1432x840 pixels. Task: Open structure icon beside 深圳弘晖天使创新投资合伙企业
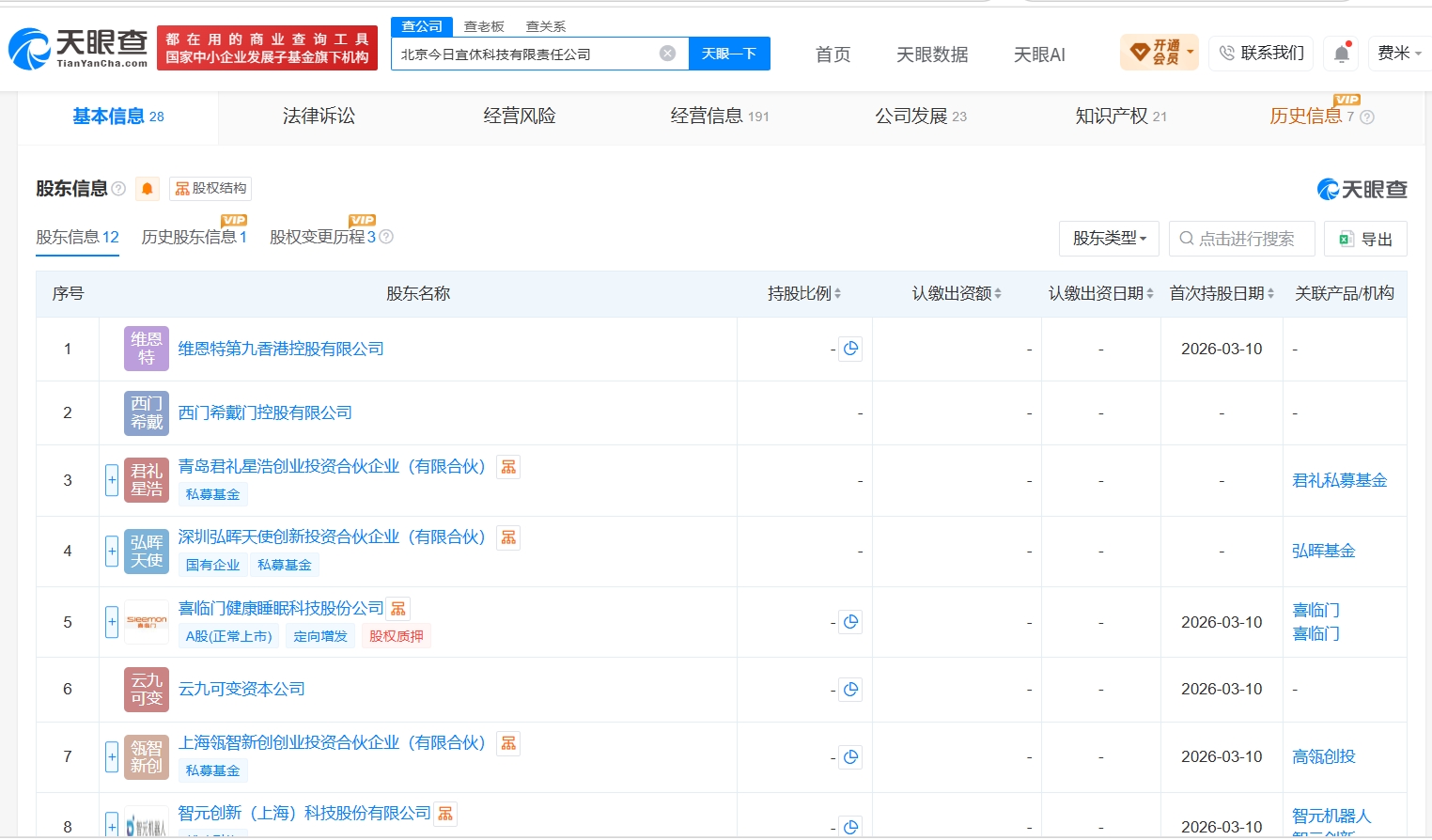[508, 537]
